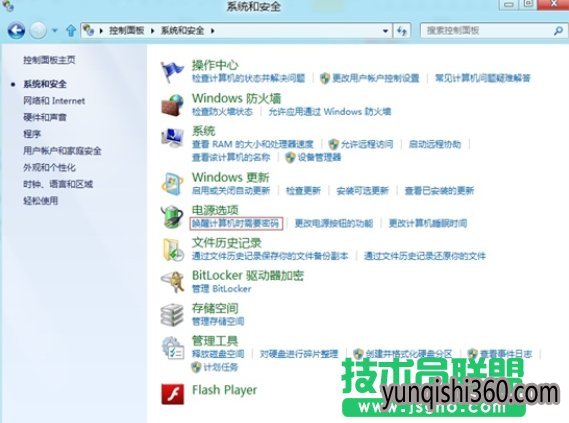This screenshot has height=423, width=569.
Task: Click 唤醒计算机时需要密码 link
Action: click(x=236, y=223)
